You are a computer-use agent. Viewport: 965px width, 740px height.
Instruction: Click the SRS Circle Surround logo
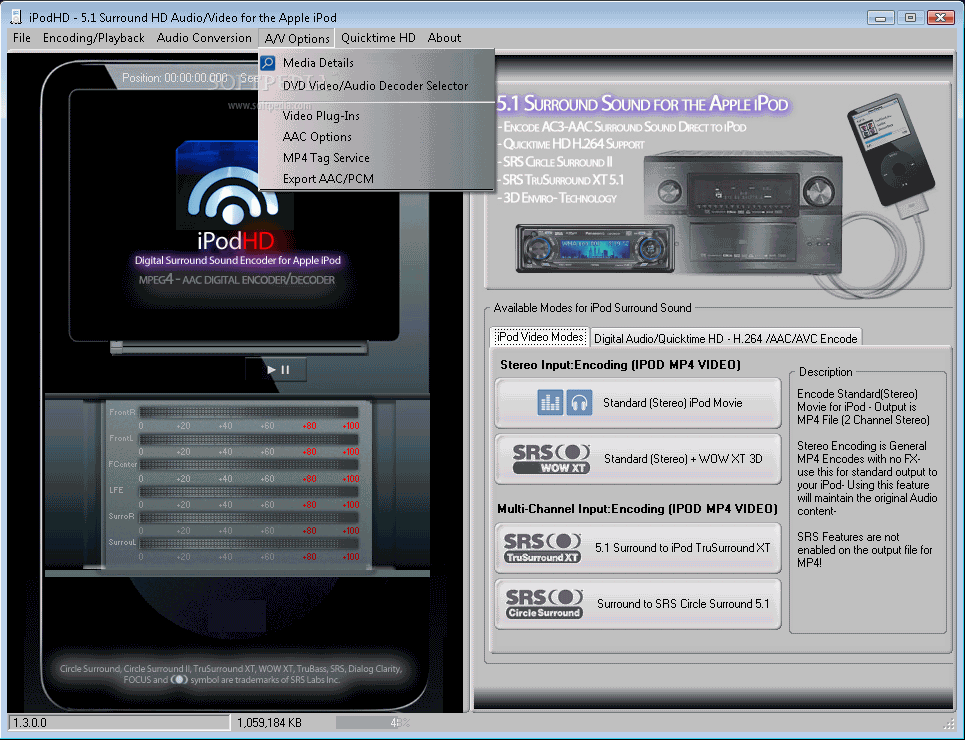(x=544, y=604)
